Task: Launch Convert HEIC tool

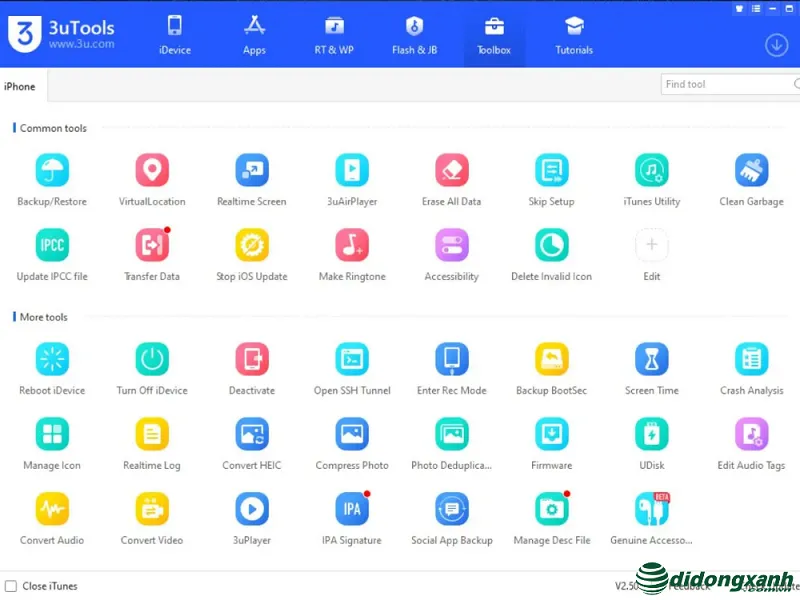Action: tap(252, 434)
